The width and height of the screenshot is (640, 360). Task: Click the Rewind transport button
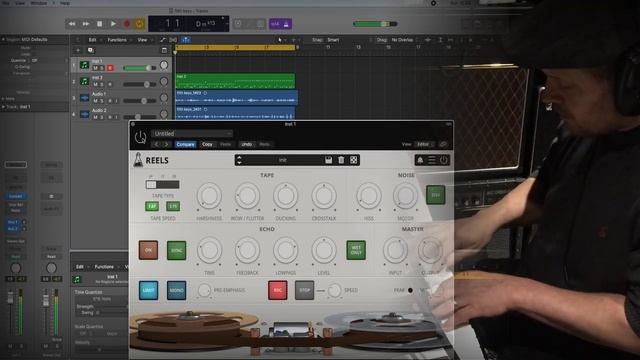(72, 24)
